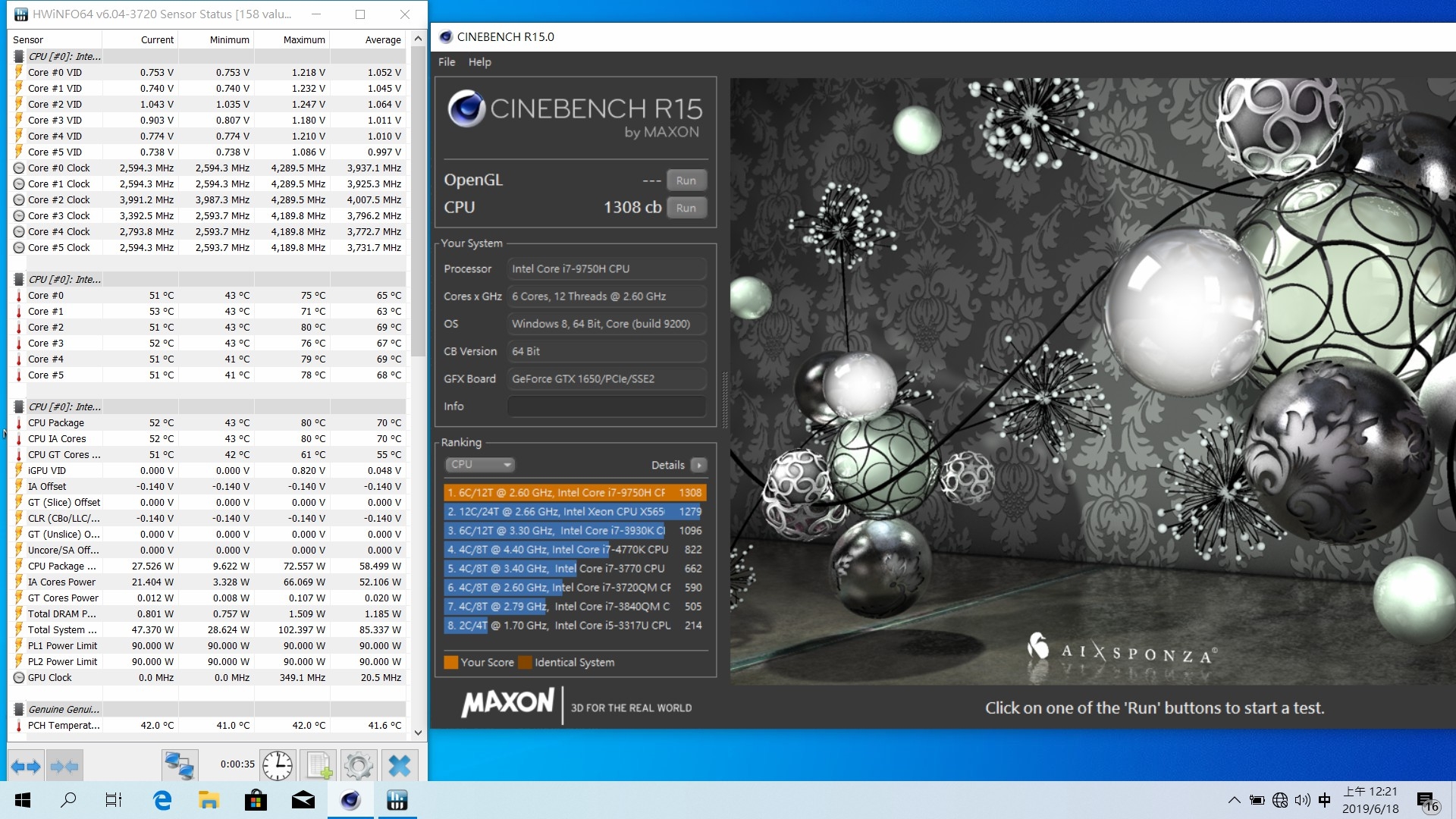Click the Info input field
The image size is (1456, 819).
point(607,406)
